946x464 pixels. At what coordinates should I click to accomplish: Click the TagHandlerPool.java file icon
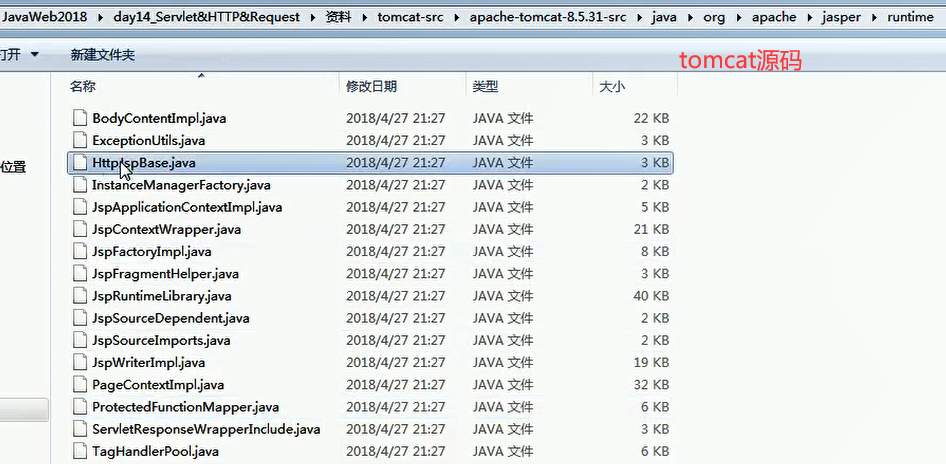coord(80,451)
